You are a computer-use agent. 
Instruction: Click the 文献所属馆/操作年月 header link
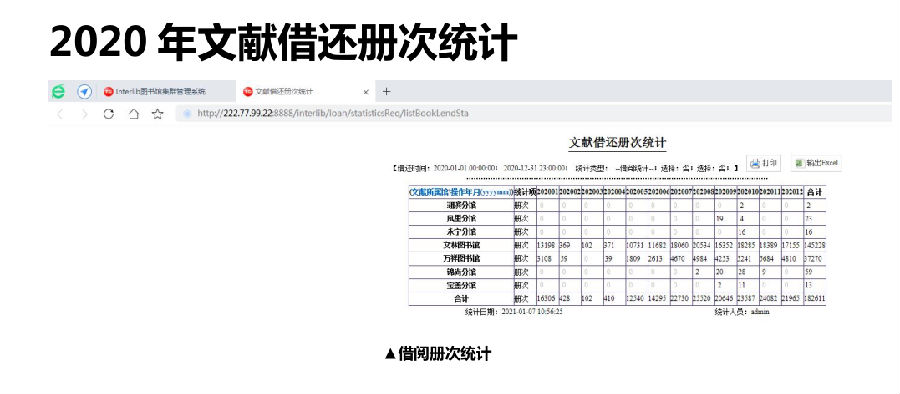(x=461, y=192)
